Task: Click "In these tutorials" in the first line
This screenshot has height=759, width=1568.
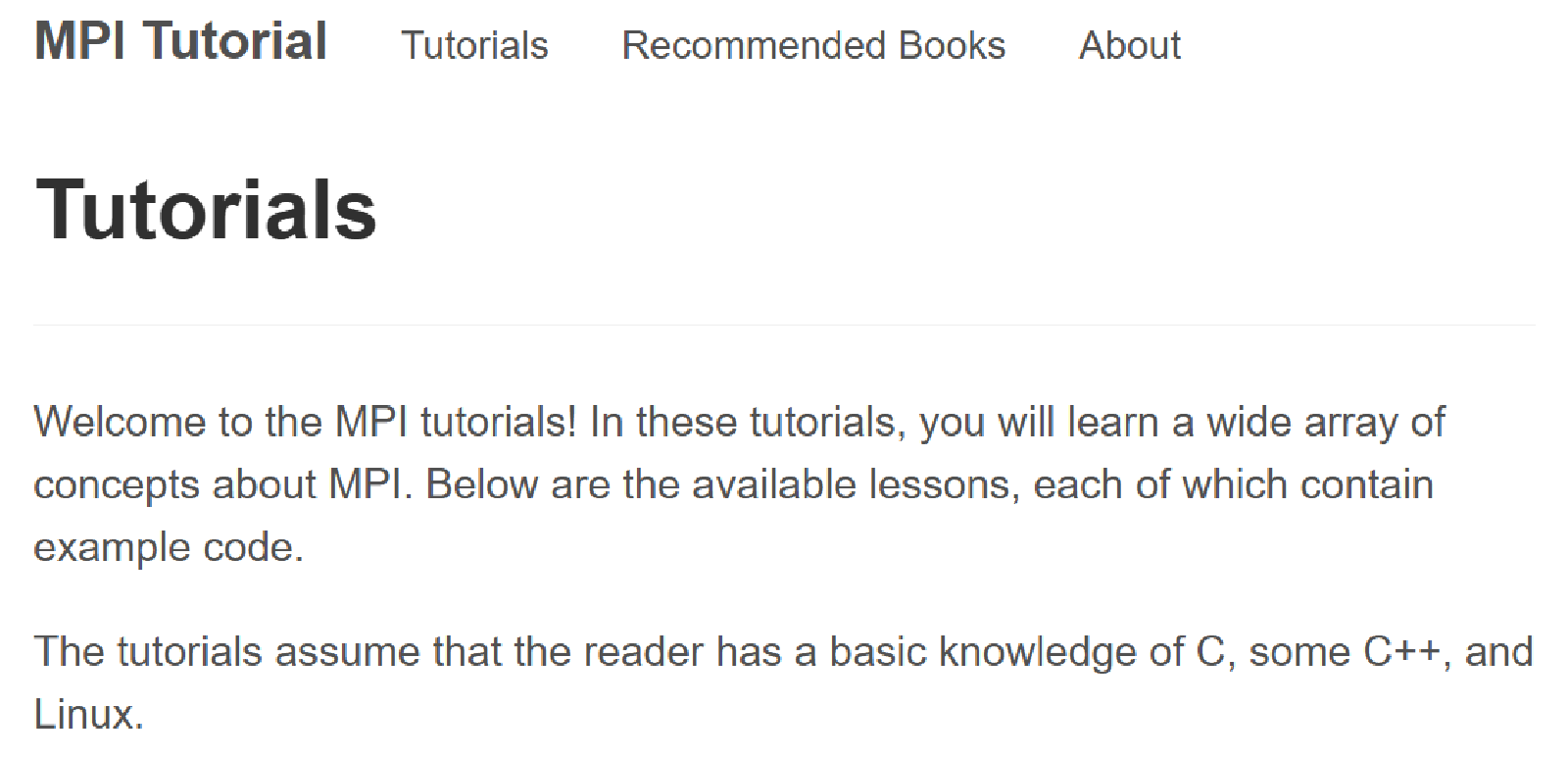Action: coord(743,422)
